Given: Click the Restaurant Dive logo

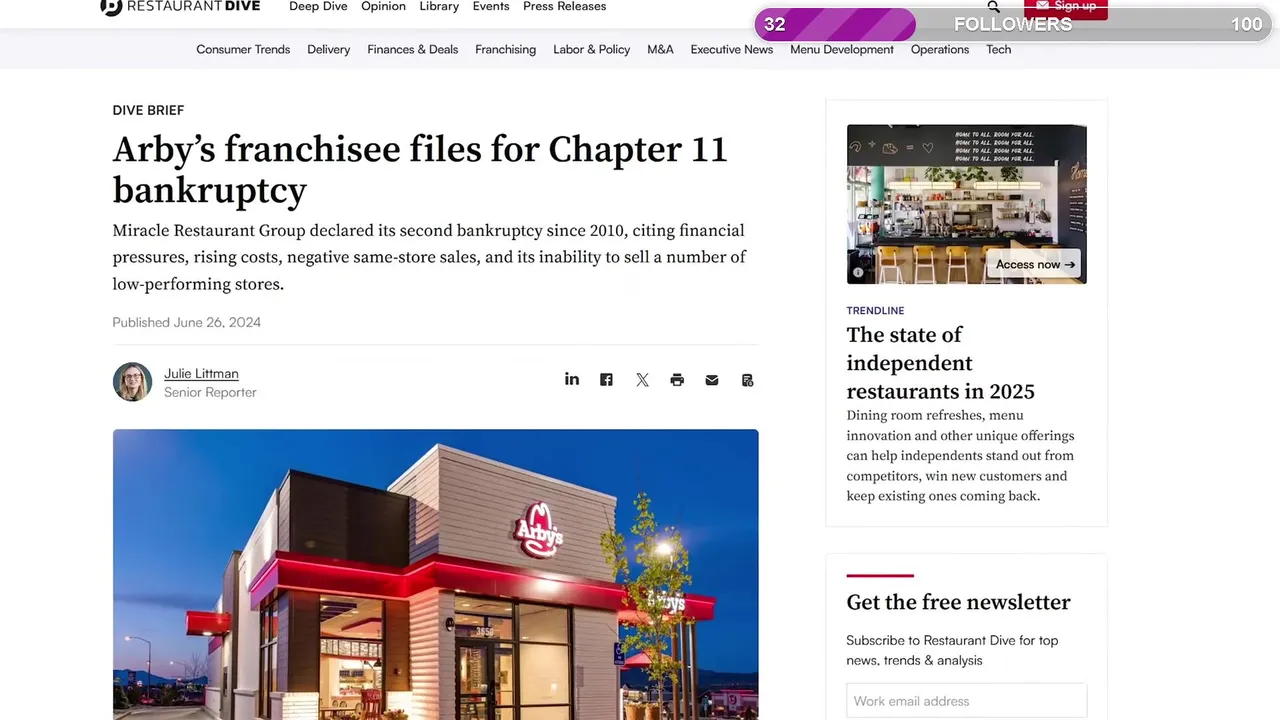Looking at the screenshot, I should click(180, 6).
